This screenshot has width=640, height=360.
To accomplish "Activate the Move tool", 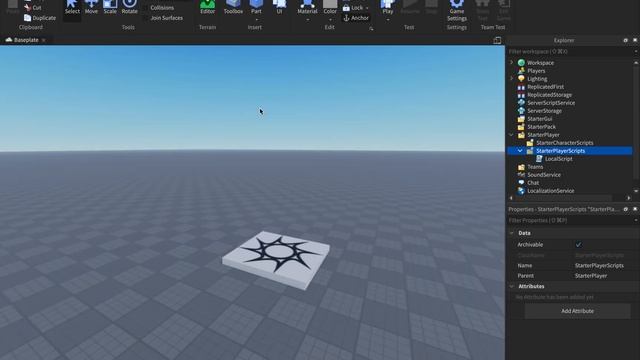I will coord(91,8).
